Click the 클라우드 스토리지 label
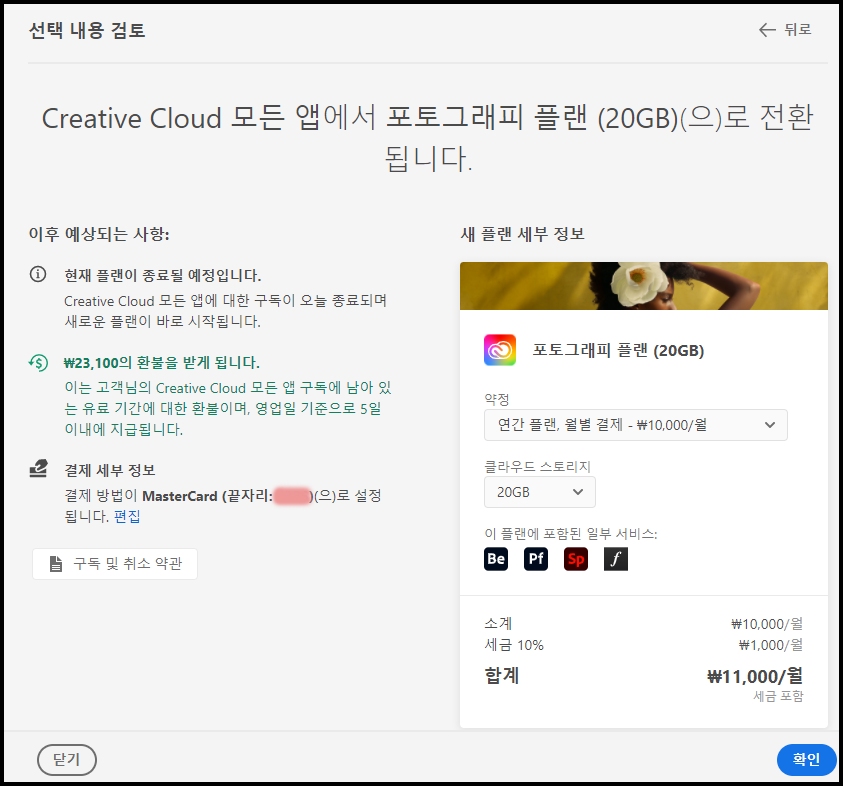Image resolution: width=843 pixels, height=786 pixels. [538, 466]
